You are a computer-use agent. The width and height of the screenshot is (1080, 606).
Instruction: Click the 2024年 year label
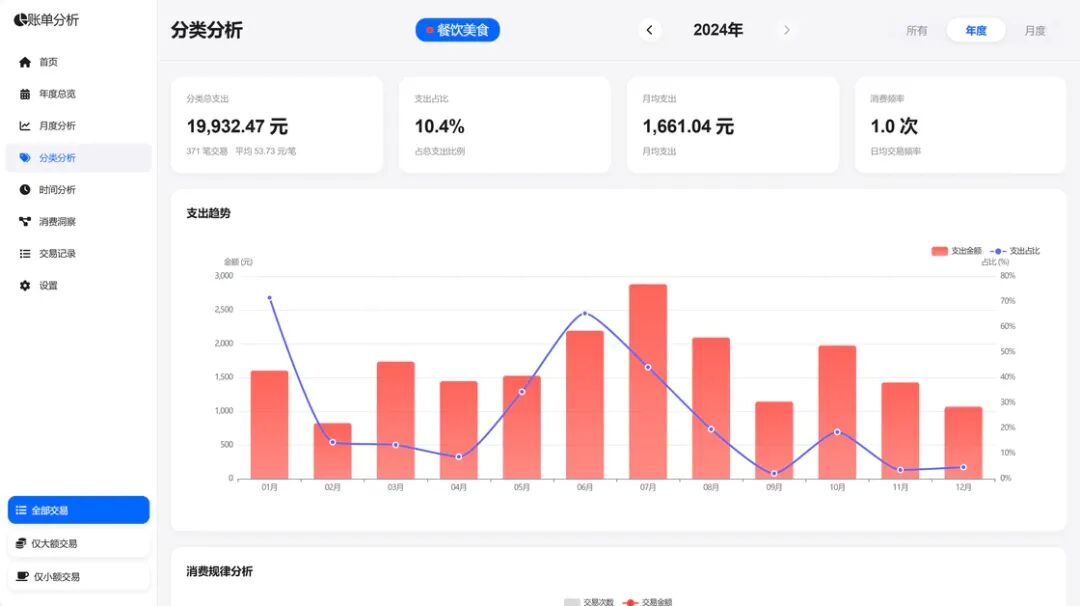tap(718, 30)
